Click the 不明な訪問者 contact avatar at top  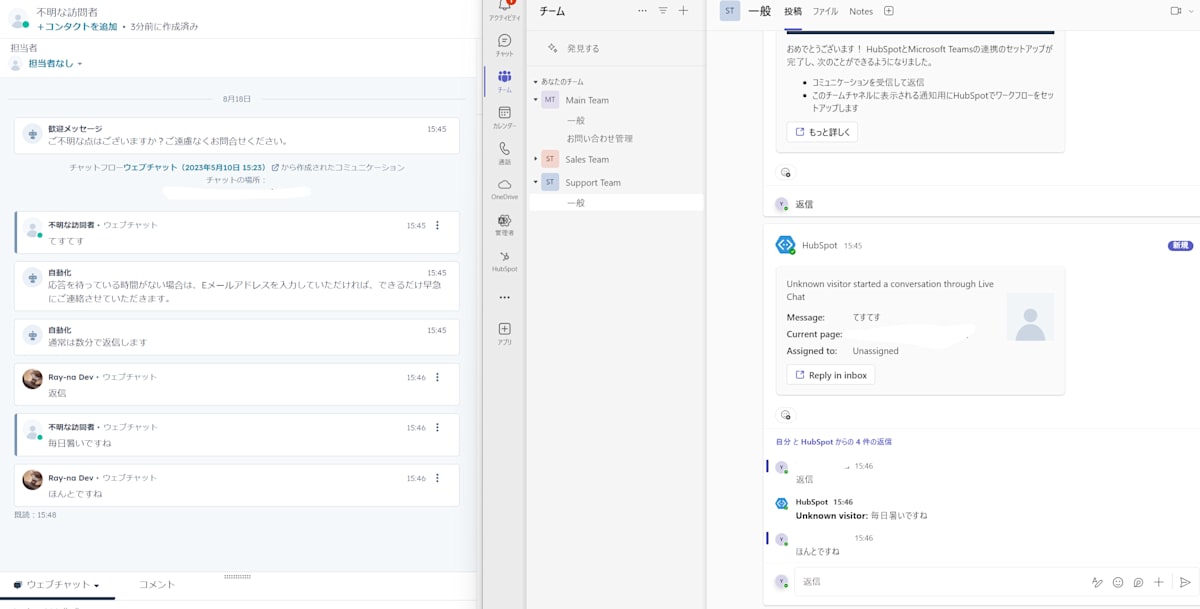18,19
